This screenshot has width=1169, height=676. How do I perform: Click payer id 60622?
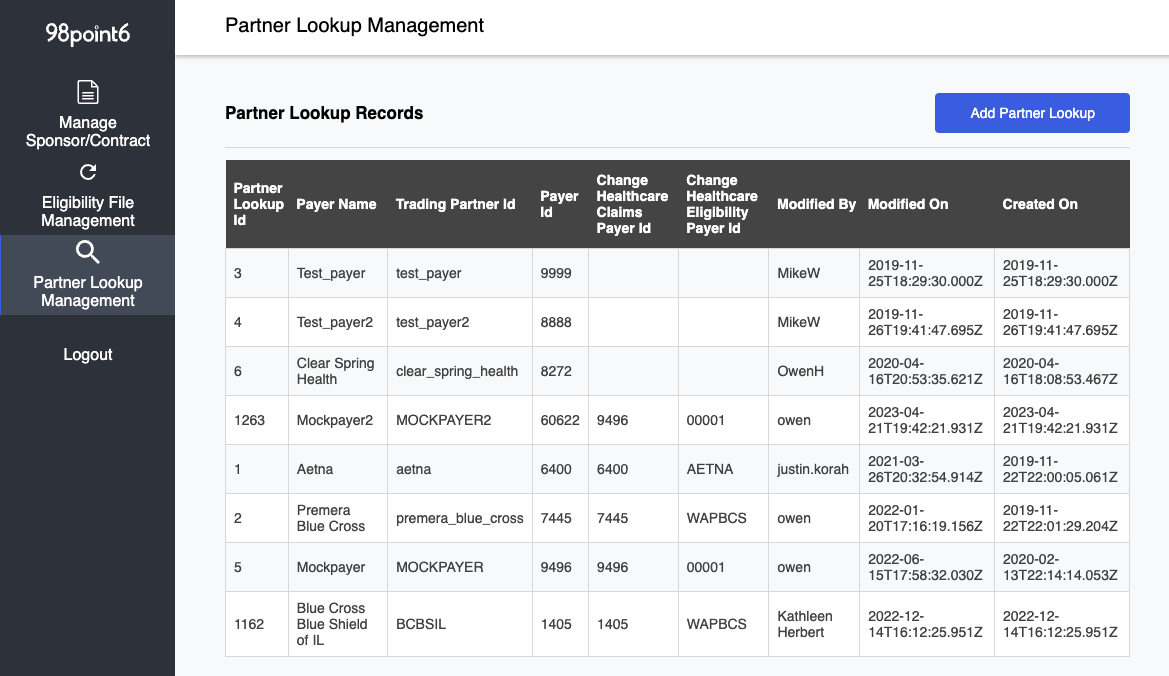tap(560, 420)
